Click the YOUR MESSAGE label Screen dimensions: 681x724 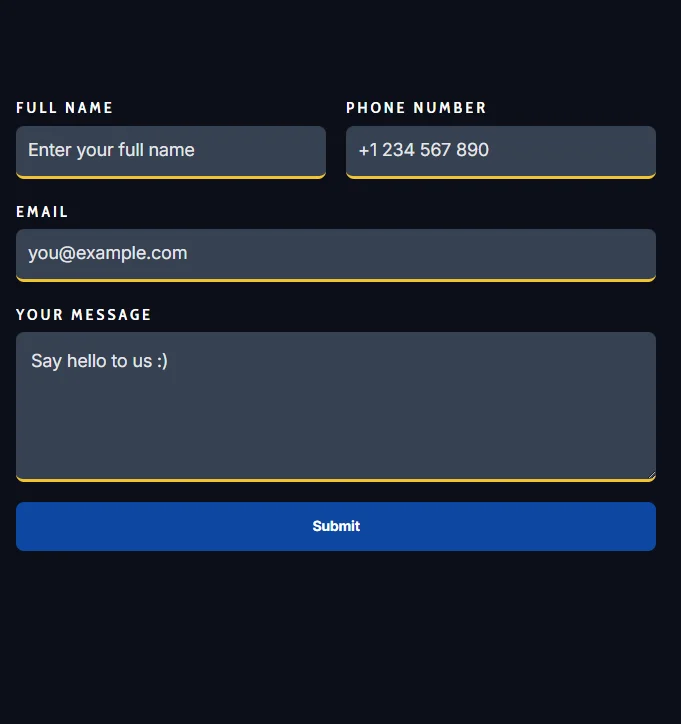[84, 314]
